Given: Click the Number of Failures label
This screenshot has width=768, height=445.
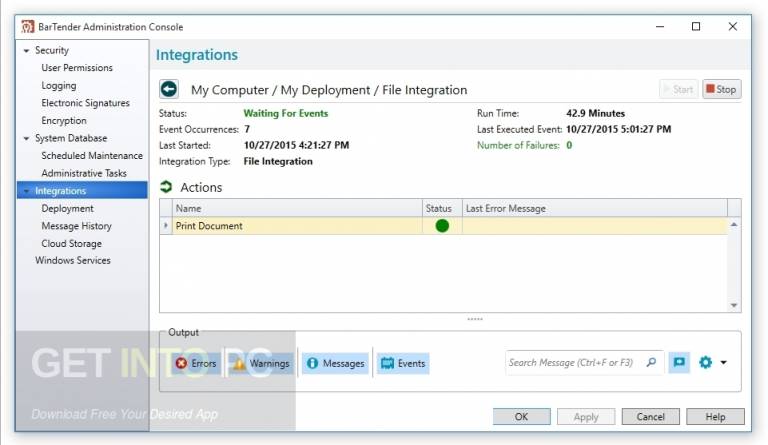Looking at the screenshot, I should click(518, 145).
